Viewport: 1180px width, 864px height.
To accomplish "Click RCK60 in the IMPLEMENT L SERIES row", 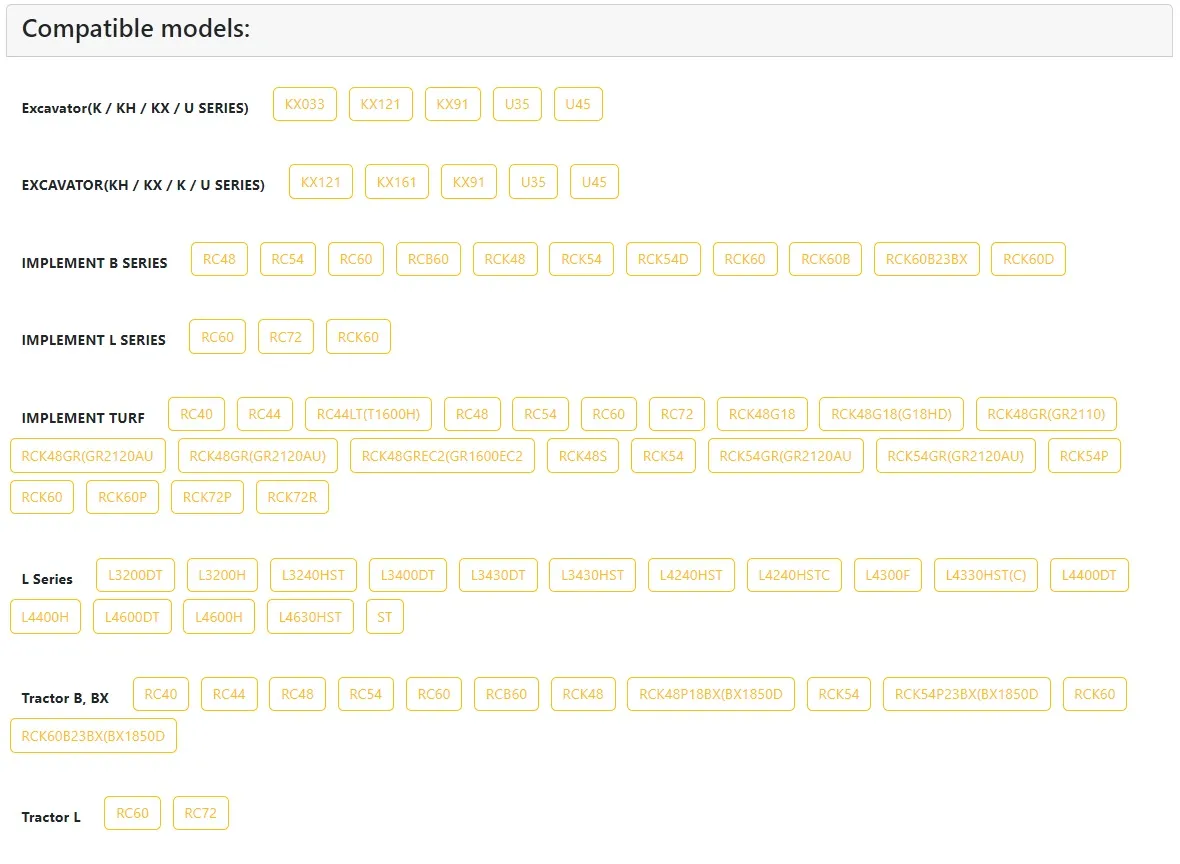I will pos(358,336).
